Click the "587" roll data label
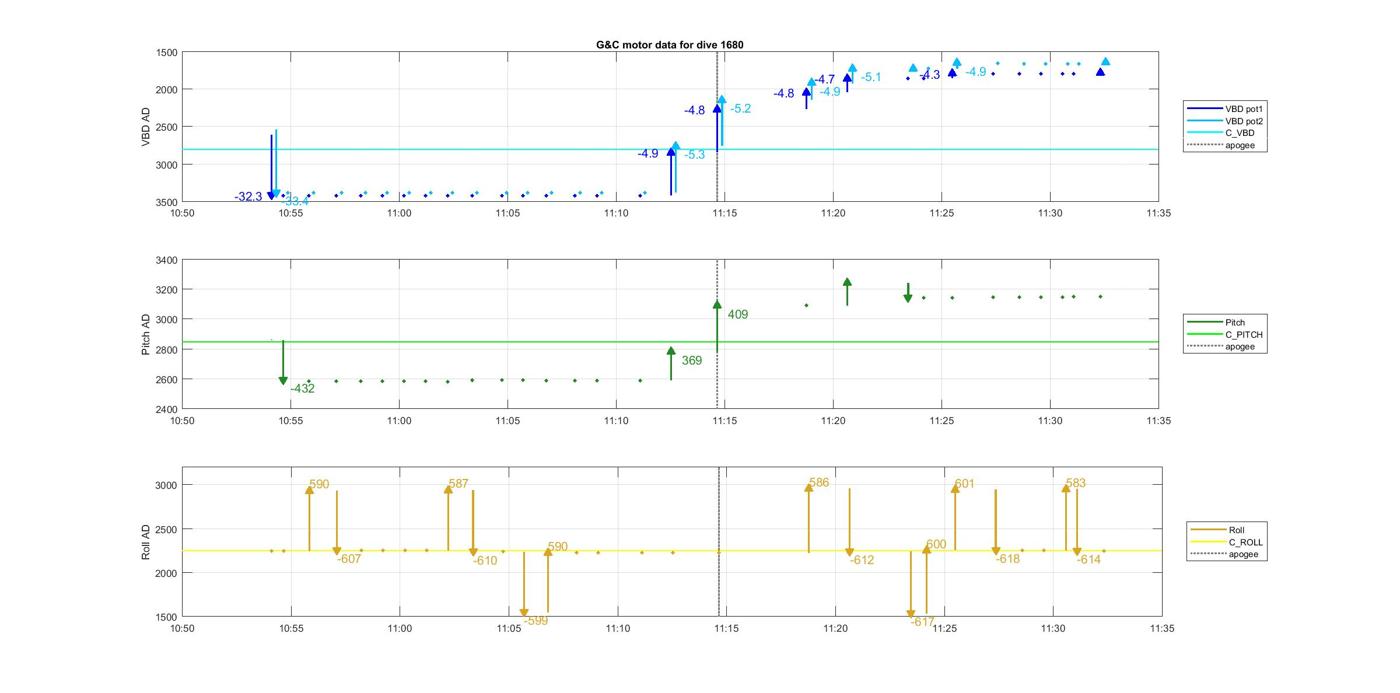This screenshot has height=693, width=1400. [x=458, y=484]
